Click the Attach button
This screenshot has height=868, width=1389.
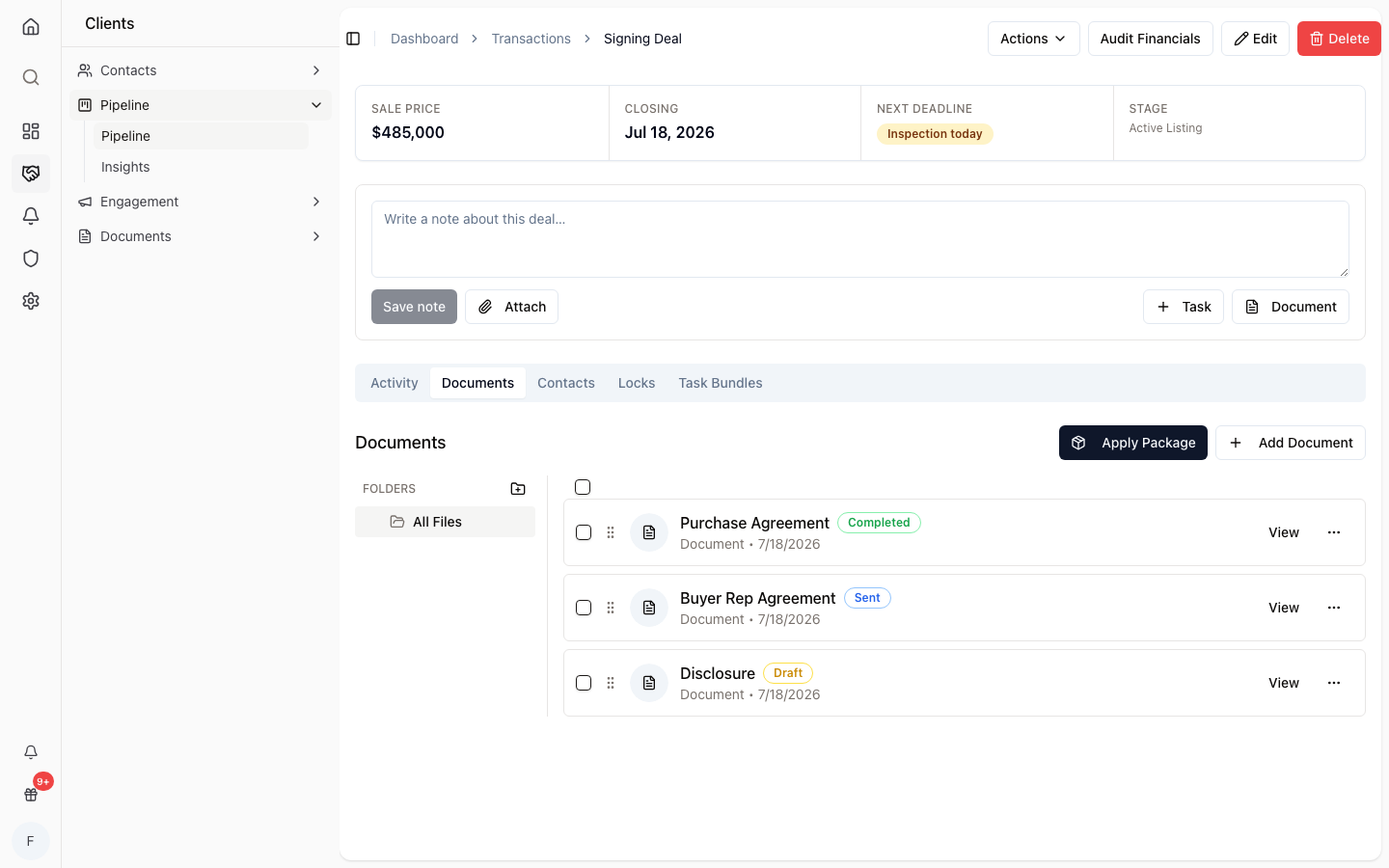(511, 307)
